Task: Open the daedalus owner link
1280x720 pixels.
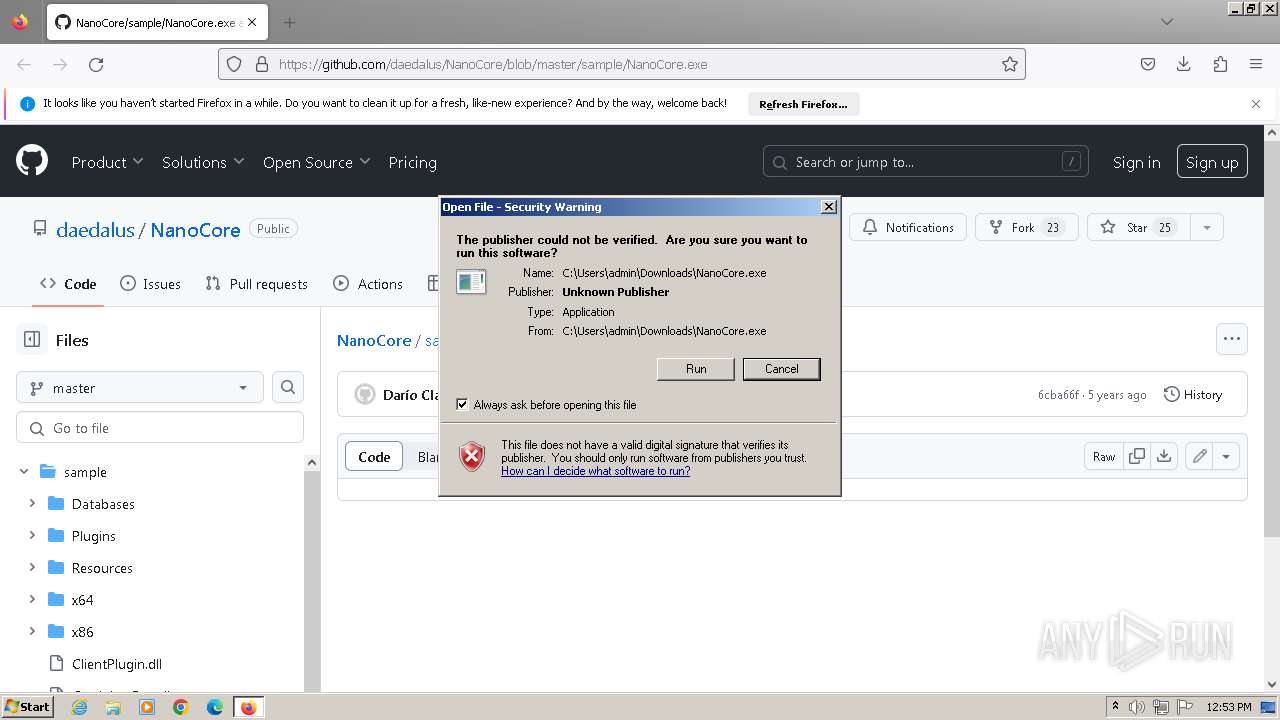Action: (x=95, y=229)
